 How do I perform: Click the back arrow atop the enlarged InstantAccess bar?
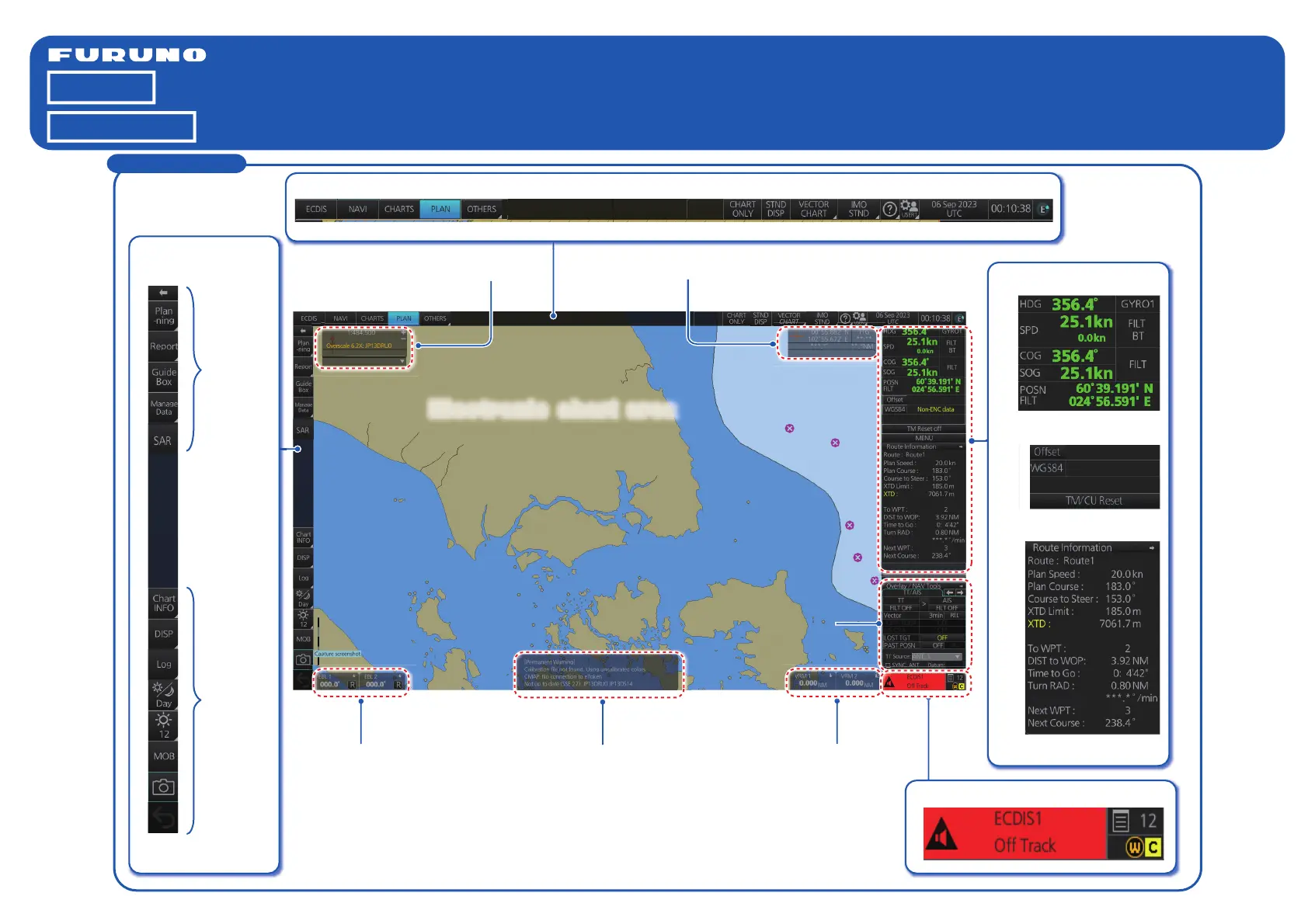[x=163, y=293]
